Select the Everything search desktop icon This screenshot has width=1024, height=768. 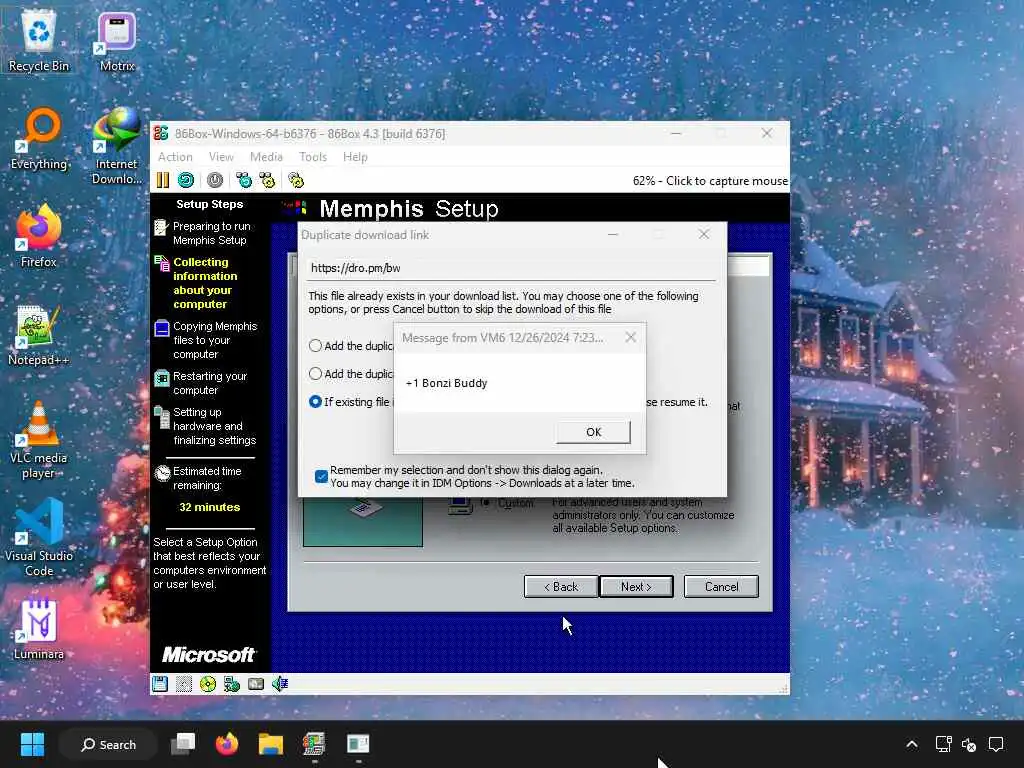39,138
